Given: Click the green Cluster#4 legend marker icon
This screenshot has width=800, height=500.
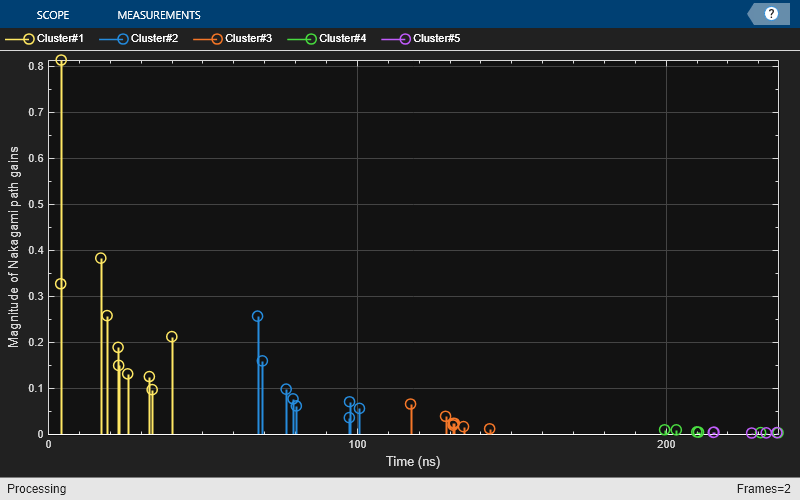Looking at the screenshot, I should [x=311, y=39].
